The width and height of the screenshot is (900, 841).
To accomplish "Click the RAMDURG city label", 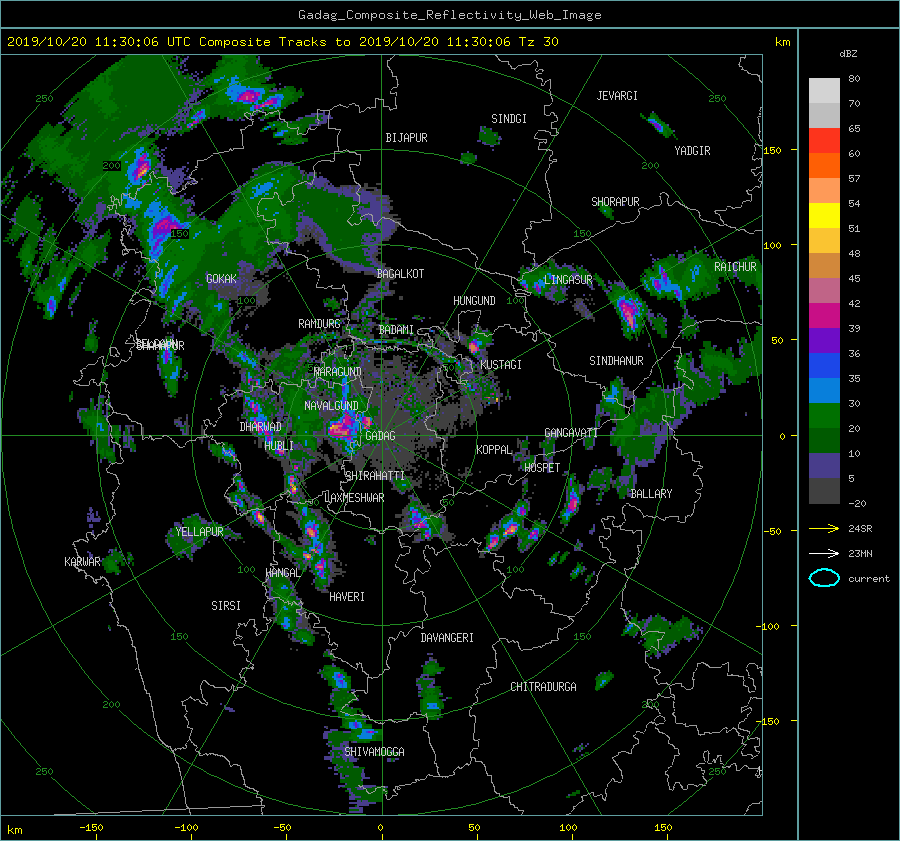I will click(x=319, y=324).
